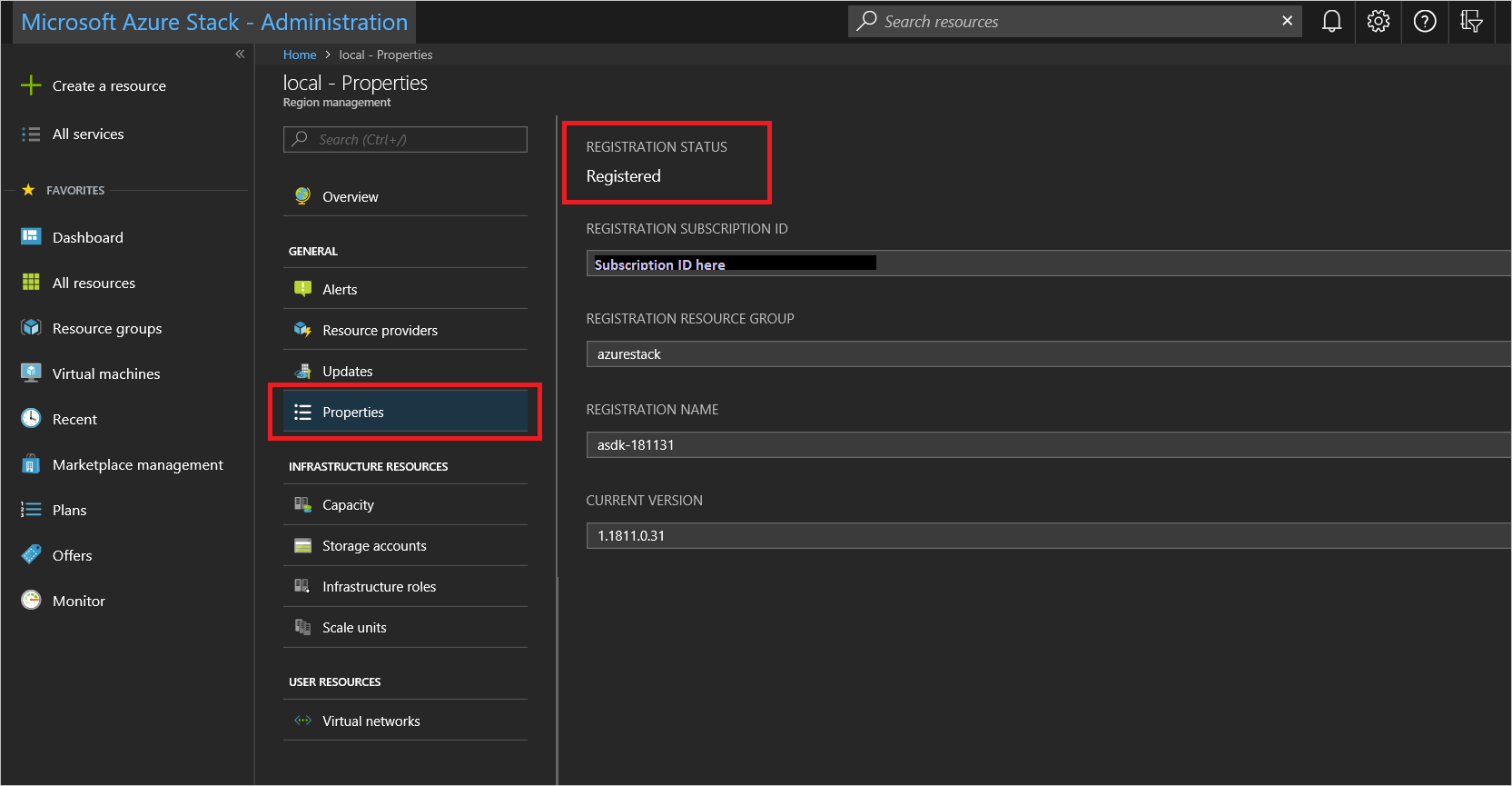Click the Monitor gauge icon
The height and width of the screenshot is (786, 1512).
[x=31, y=601]
